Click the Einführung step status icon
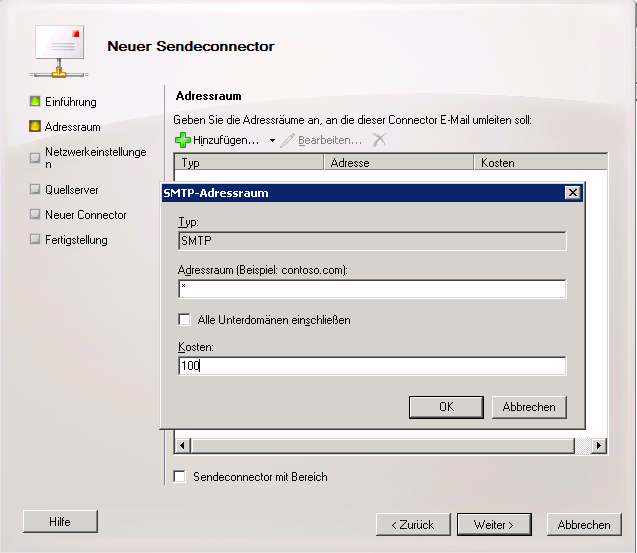 tap(35, 102)
